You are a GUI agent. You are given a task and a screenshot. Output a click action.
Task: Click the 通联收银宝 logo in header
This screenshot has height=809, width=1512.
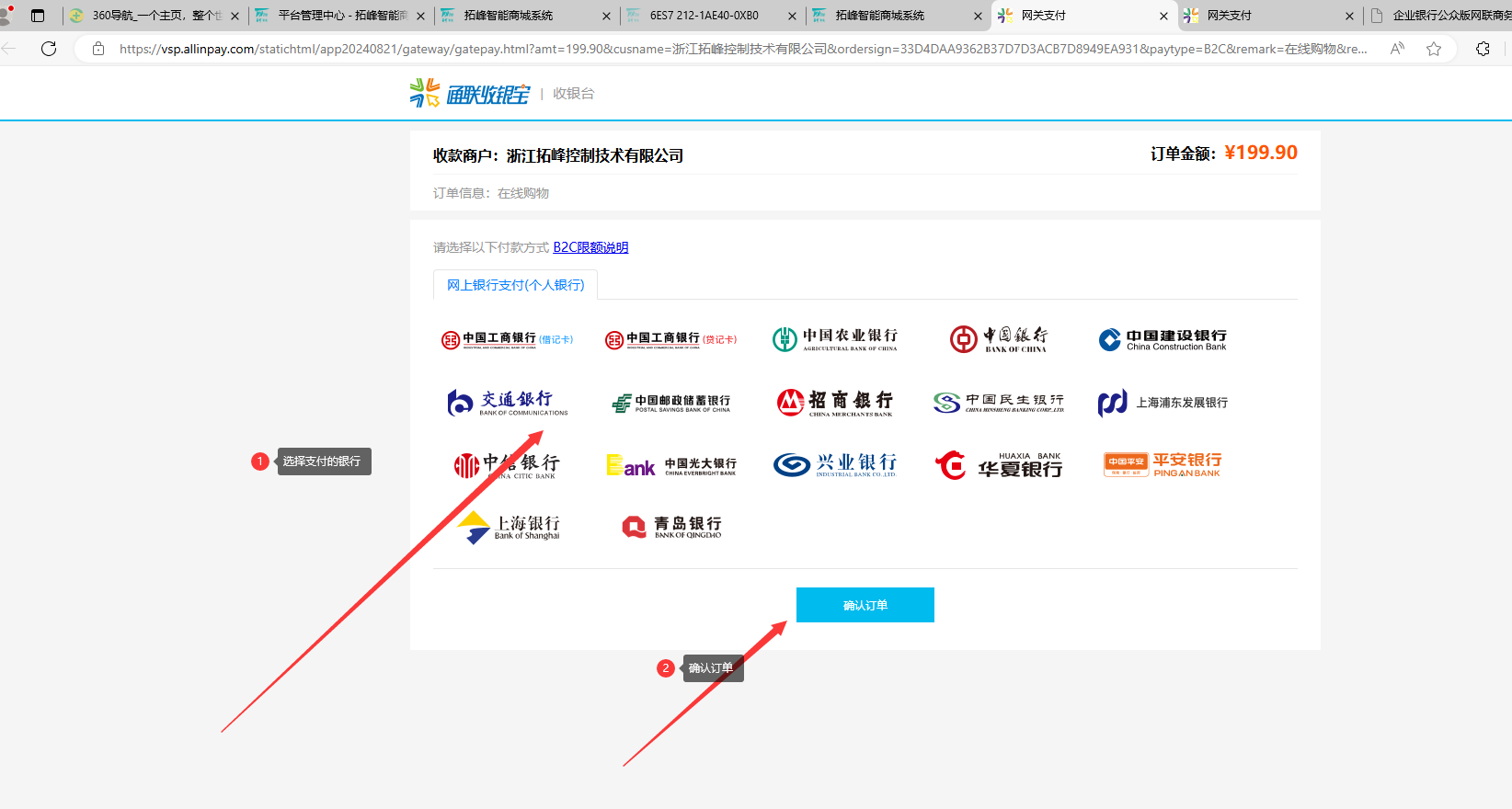[470, 93]
